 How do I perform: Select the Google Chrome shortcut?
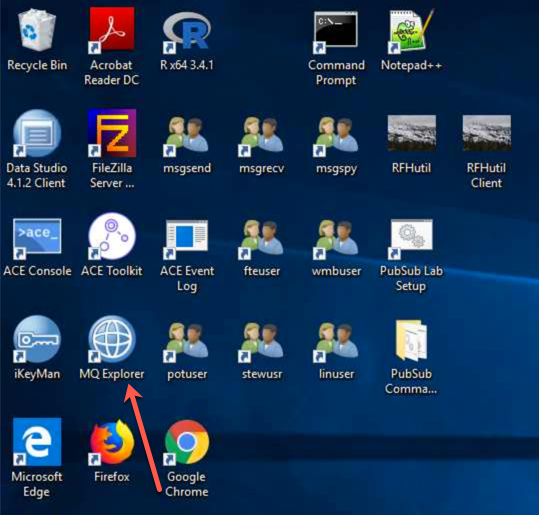(x=187, y=443)
